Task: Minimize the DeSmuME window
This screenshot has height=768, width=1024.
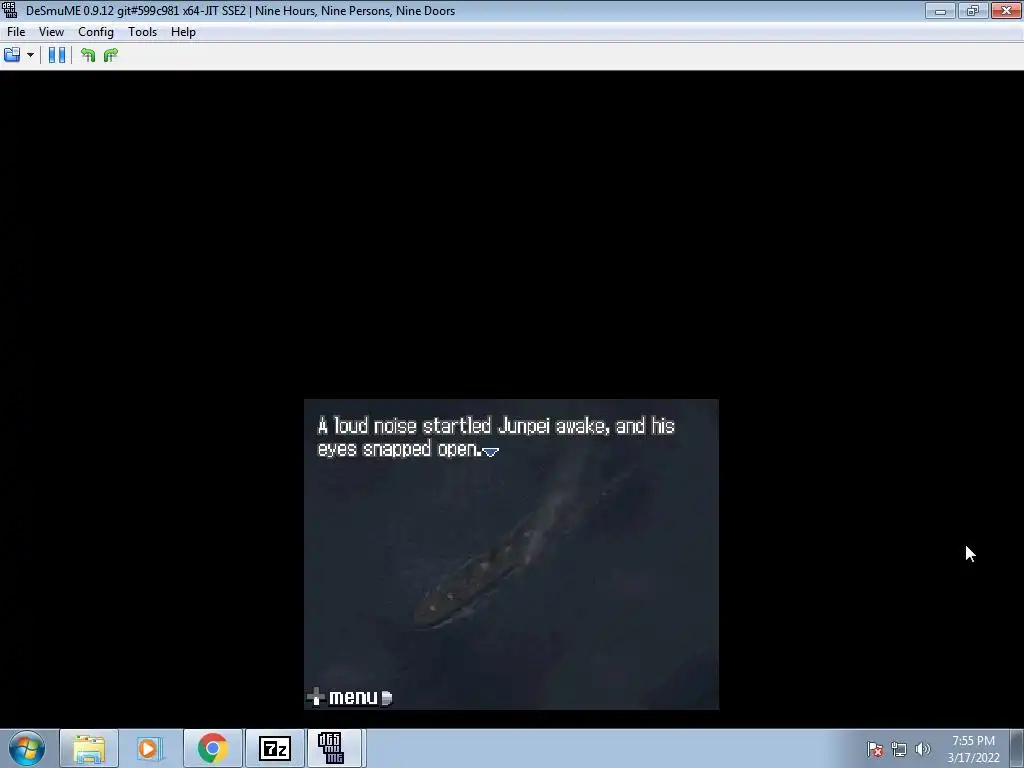Action: [x=940, y=10]
